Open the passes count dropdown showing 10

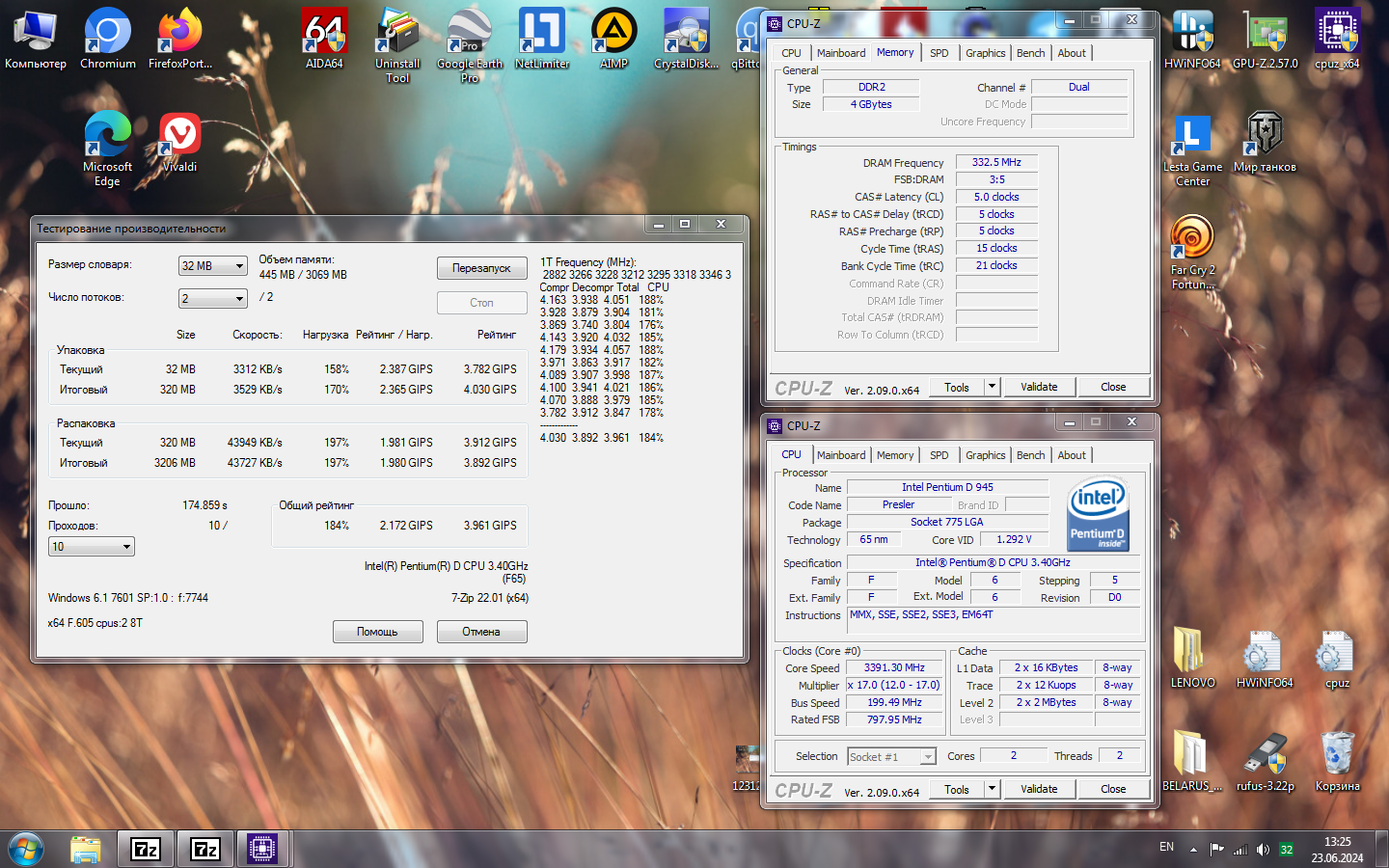(x=92, y=547)
